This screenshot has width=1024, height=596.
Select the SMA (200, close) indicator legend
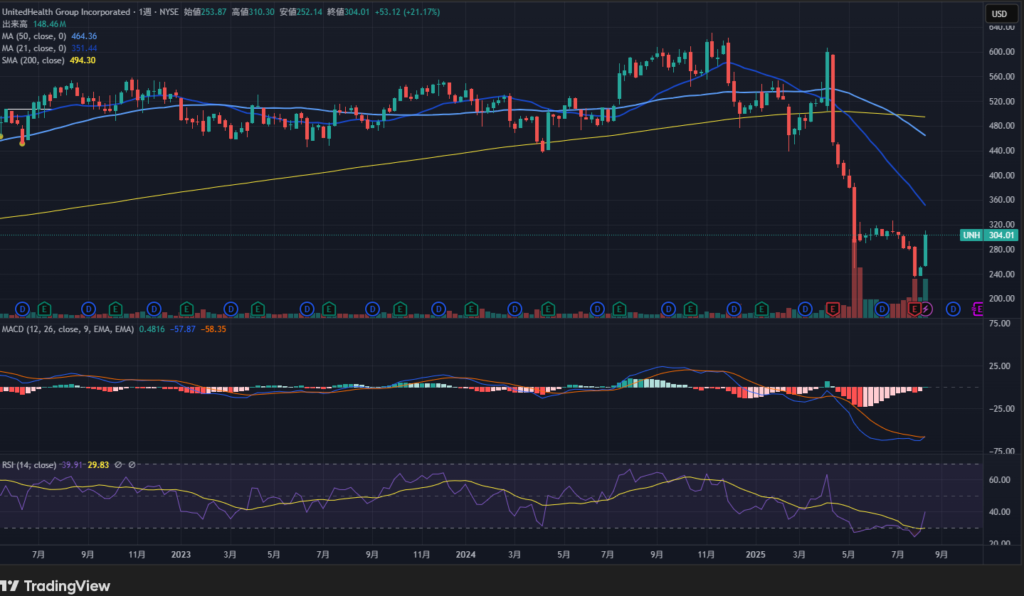[x=33, y=60]
